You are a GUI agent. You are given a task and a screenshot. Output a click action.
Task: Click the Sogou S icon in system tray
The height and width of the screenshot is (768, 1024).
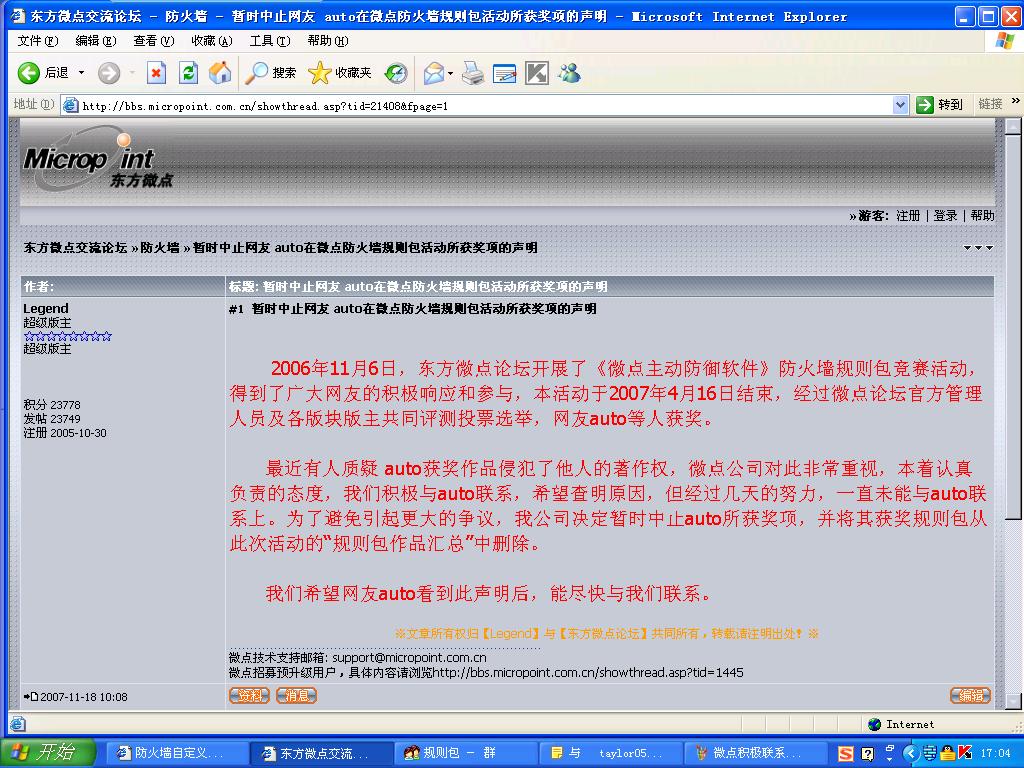click(x=846, y=754)
